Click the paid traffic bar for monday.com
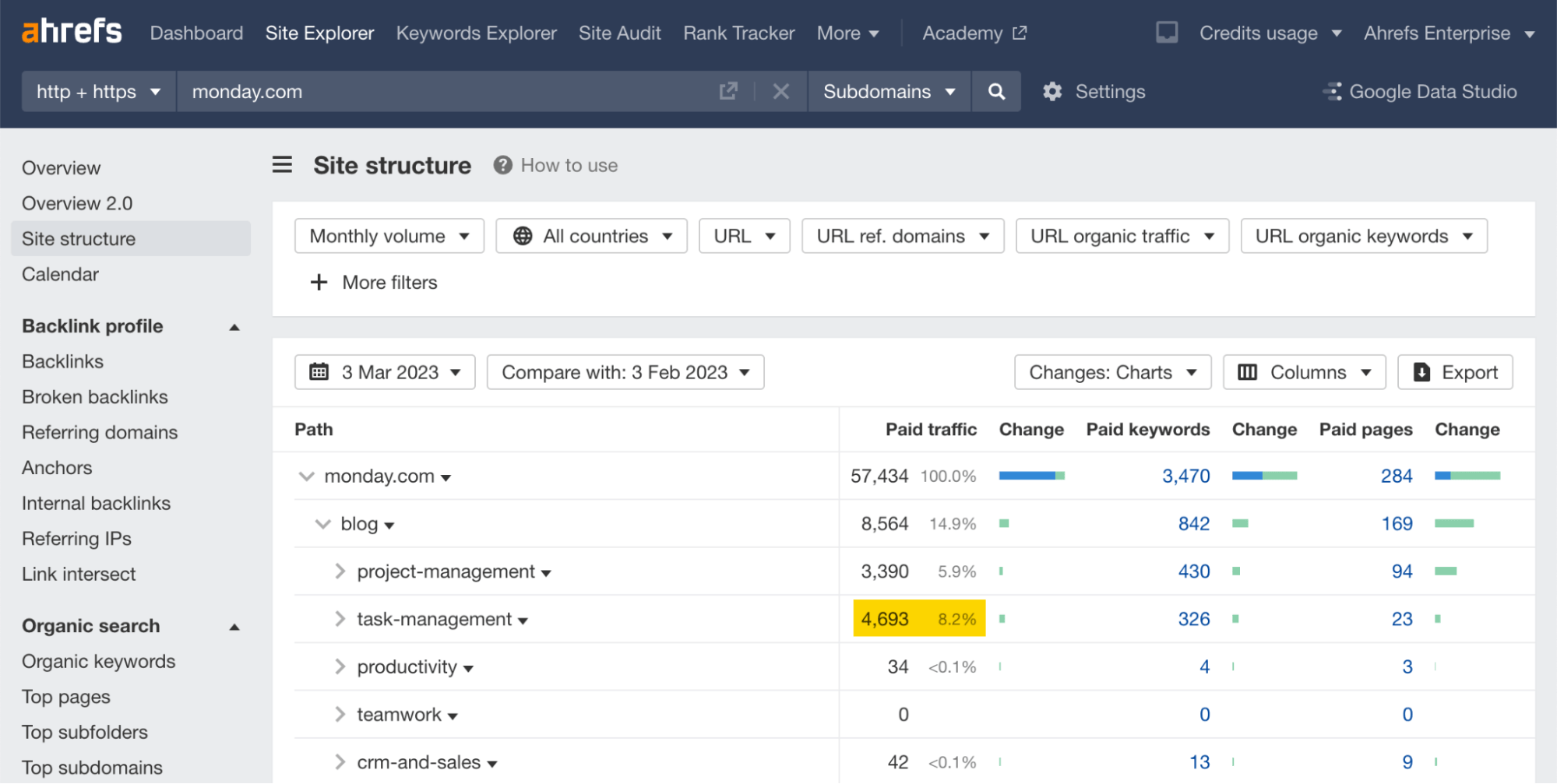This screenshot has height=784, width=1557. [x=1031, y=475]
